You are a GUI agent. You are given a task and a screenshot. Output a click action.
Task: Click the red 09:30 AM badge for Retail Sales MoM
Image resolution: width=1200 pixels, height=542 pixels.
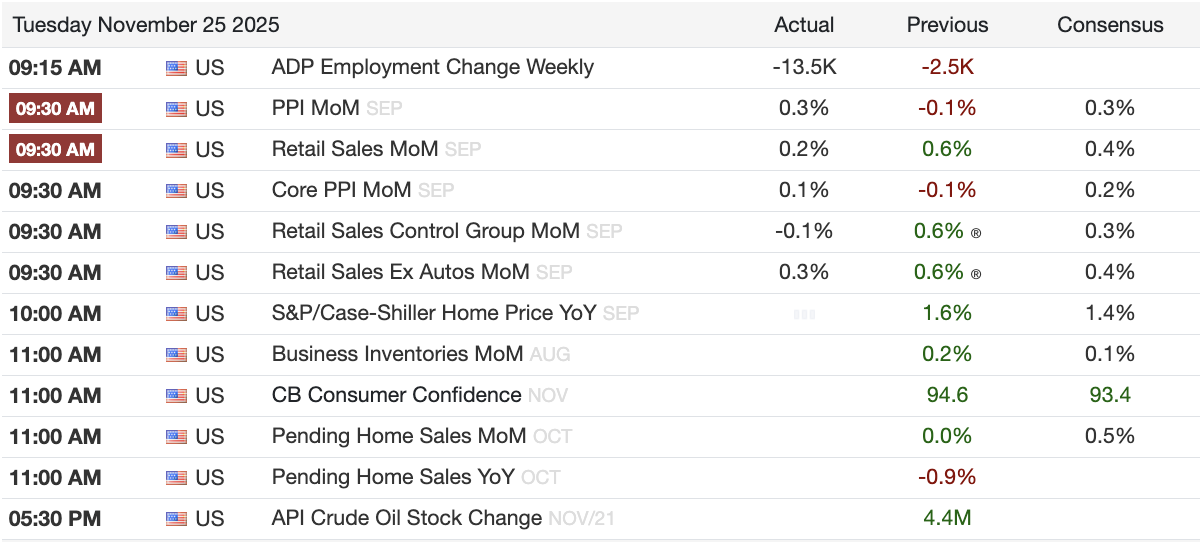[55, 150]
